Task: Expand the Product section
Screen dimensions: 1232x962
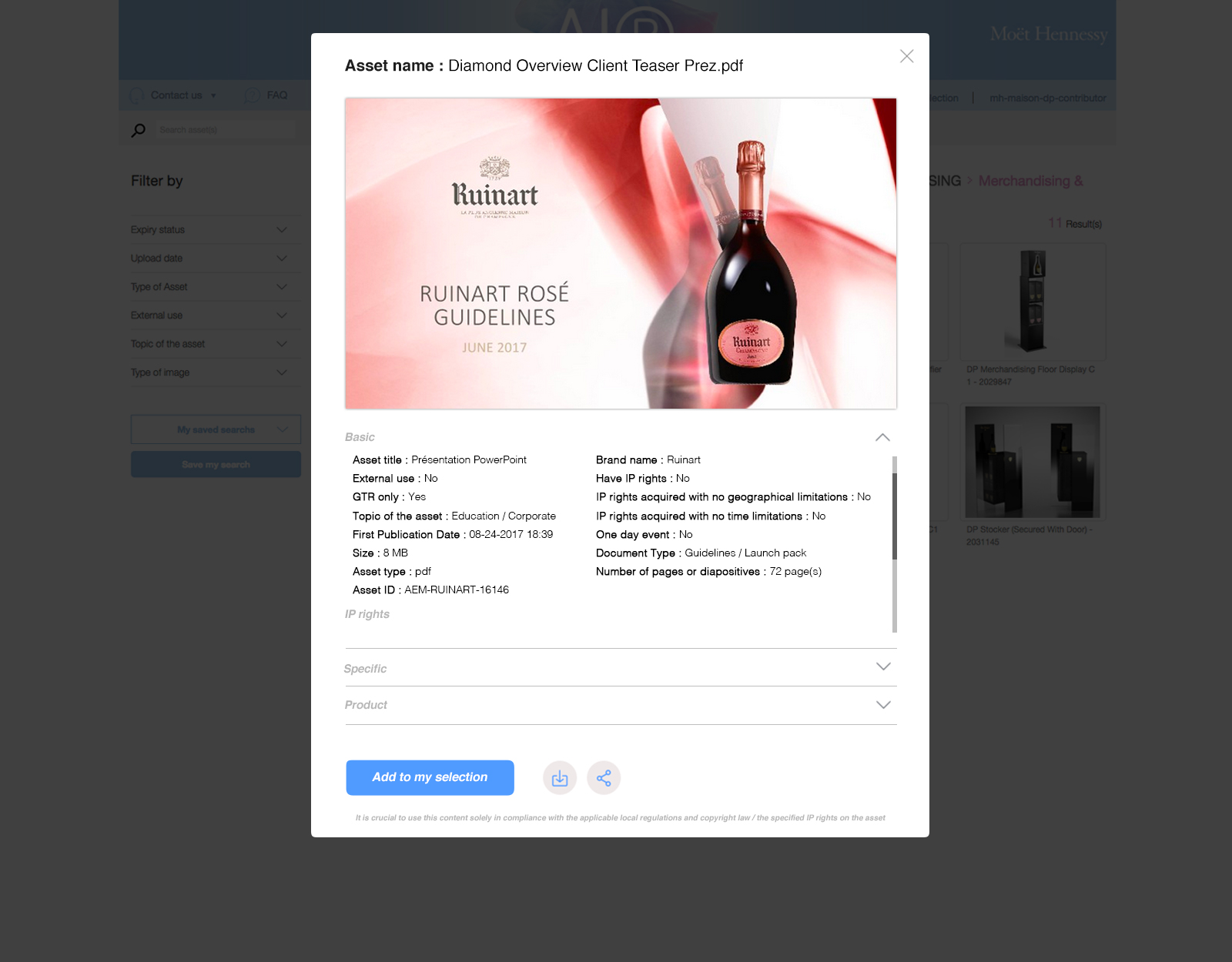Action: point(883,705)
